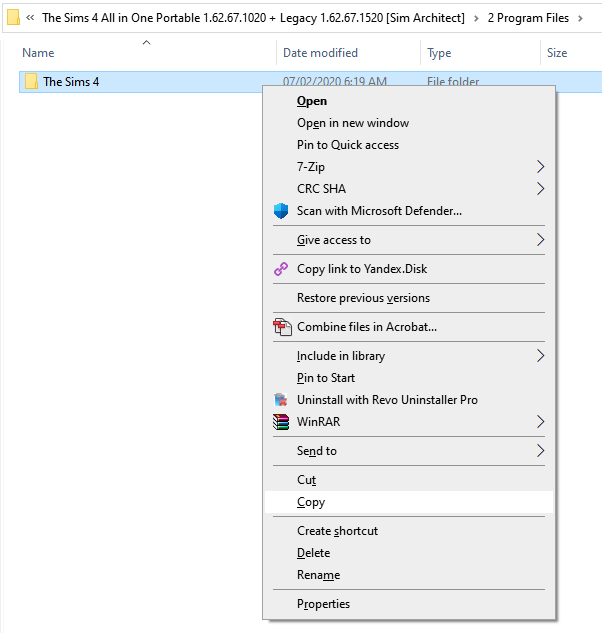Image resolution: width=602 pixels, height=633 pixels.
Task: Expand the Give access to submenu arrow
Action: (540, 240)
